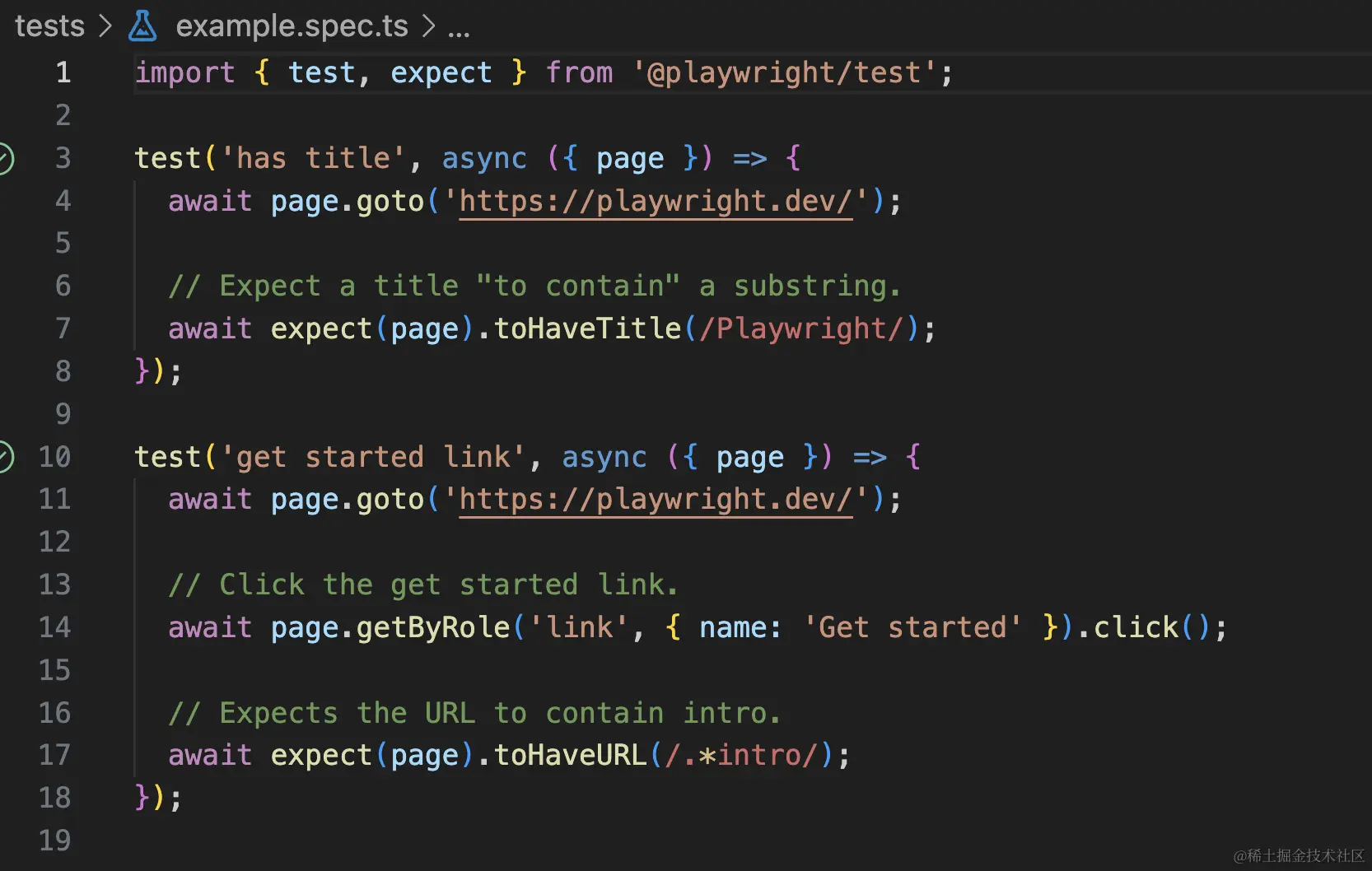Screen dimensions: 1372x871
Task: Click line number 8 in gutter
Action: click(x=63, y=371)
